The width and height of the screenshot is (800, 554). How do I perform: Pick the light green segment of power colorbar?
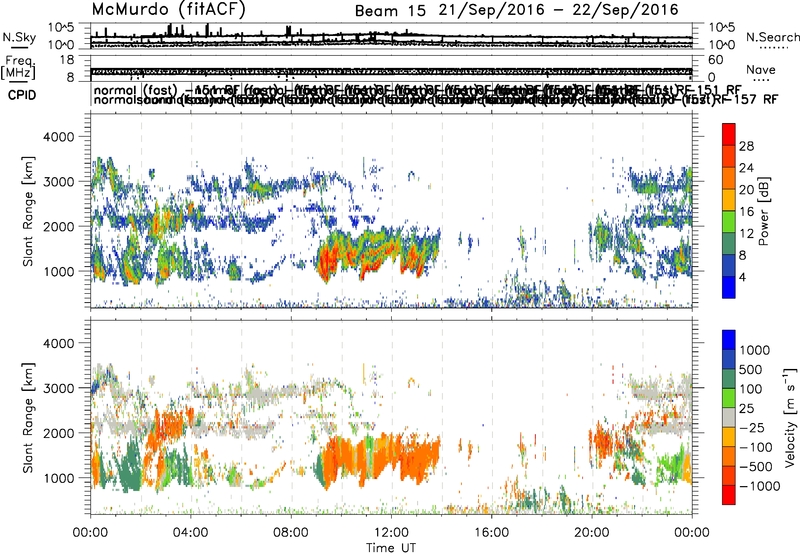729,222
